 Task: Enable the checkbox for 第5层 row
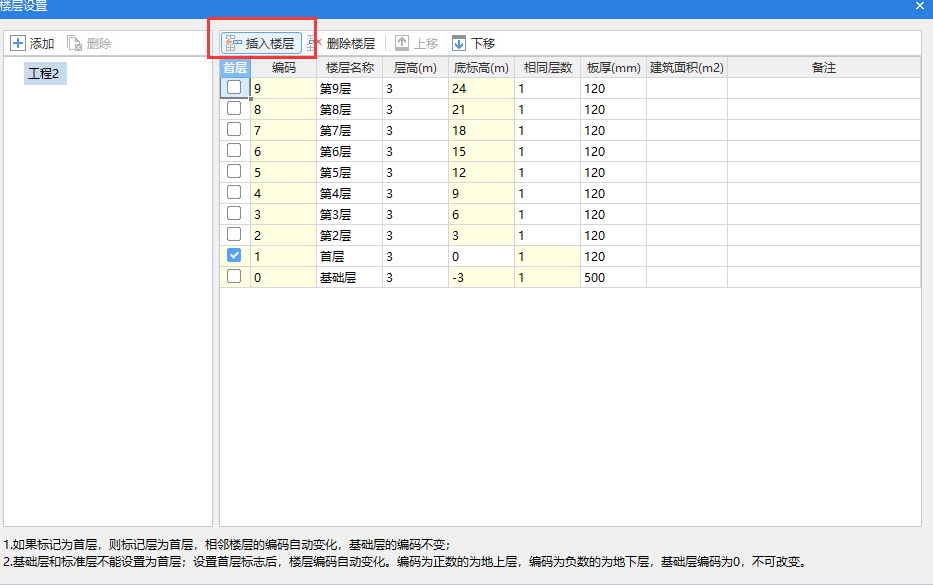234,172
